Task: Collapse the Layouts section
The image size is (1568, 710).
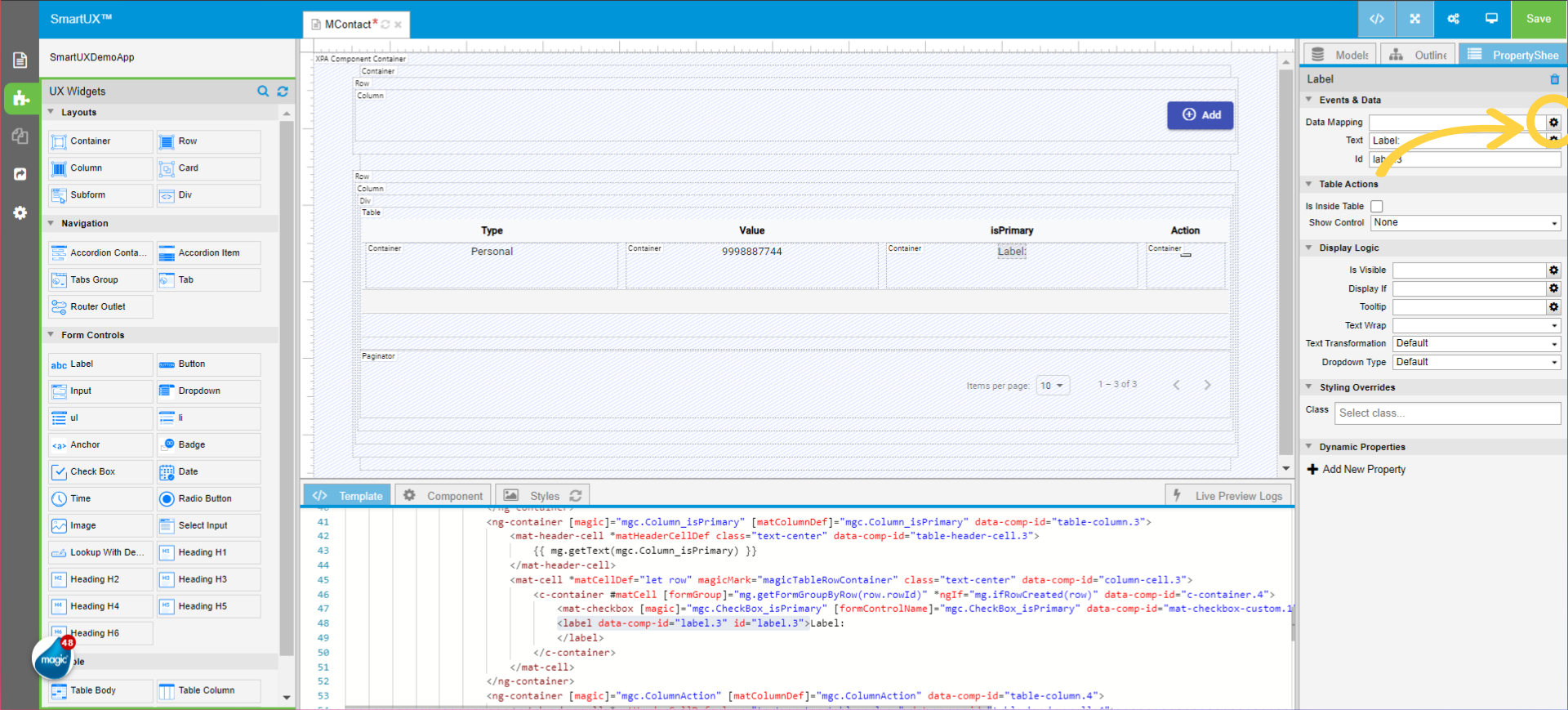Action: point(51,112)
